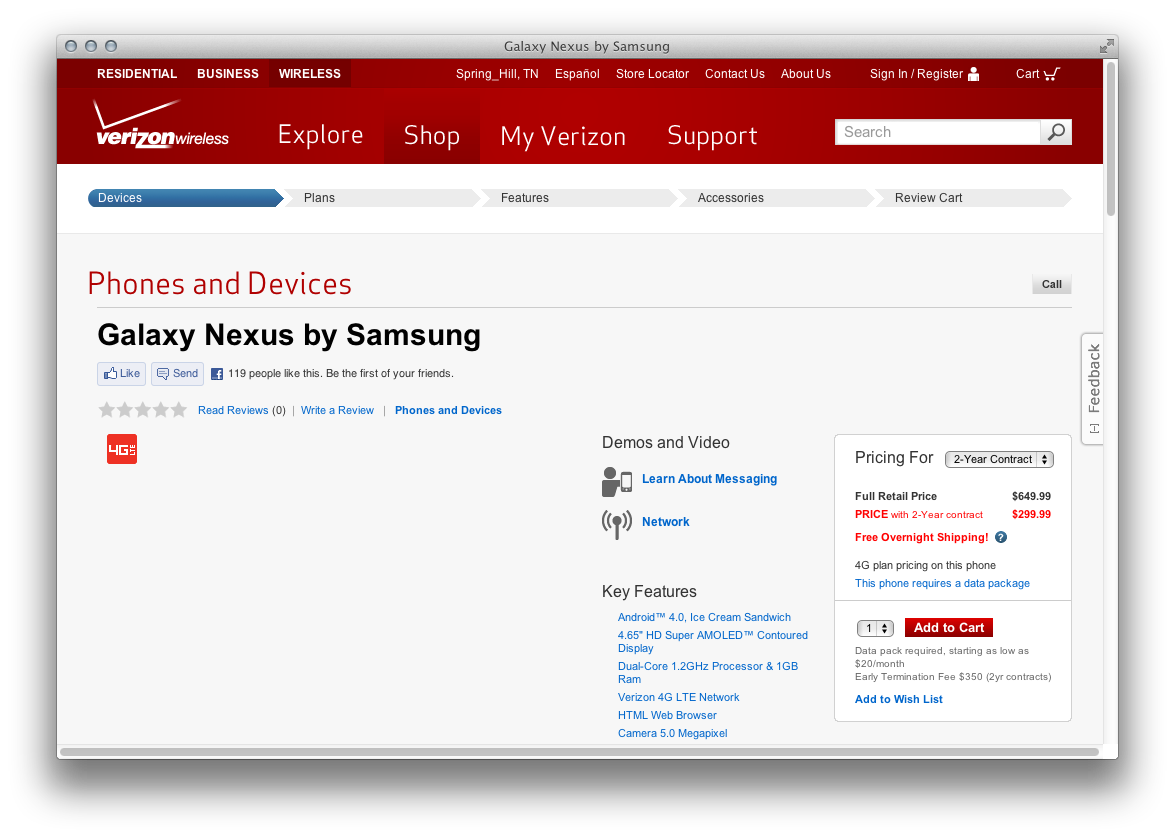
Task: Click Learn About Messaging link
Action: (x=709, y=479)
